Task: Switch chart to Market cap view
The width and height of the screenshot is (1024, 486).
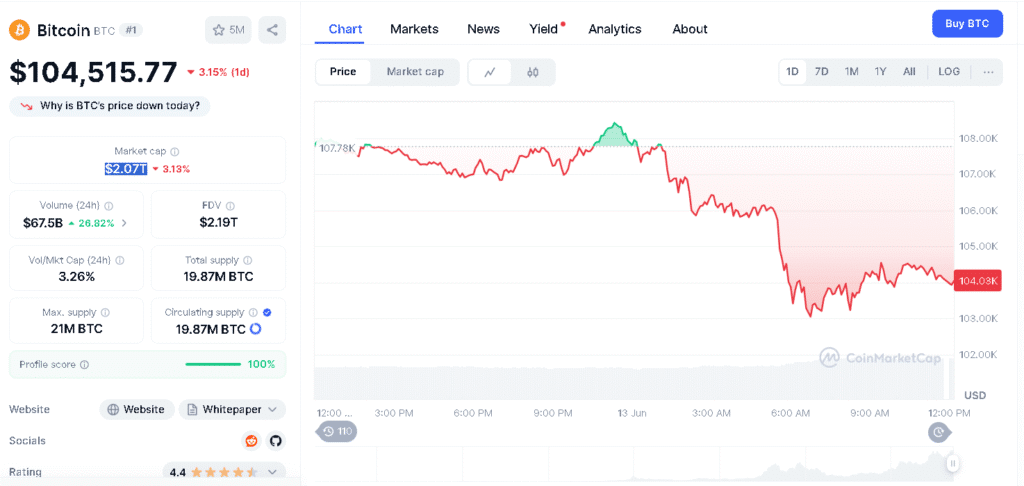Action: tap(415, 72)
